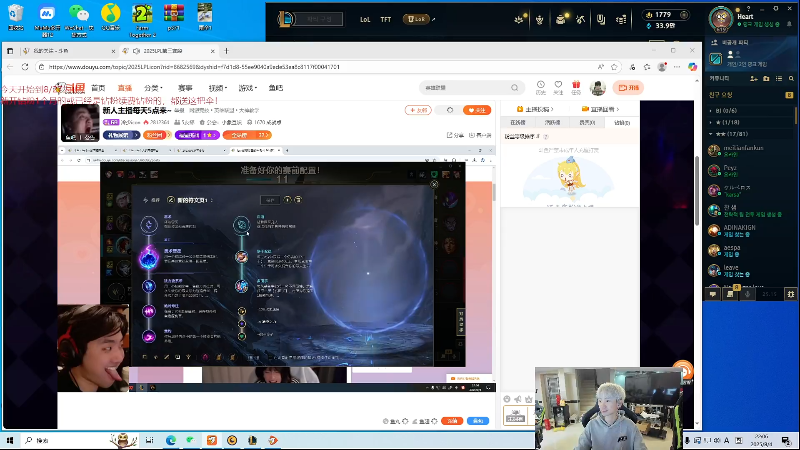
Task: Add page to favorites star icon
Action: [x=614, y=67]
